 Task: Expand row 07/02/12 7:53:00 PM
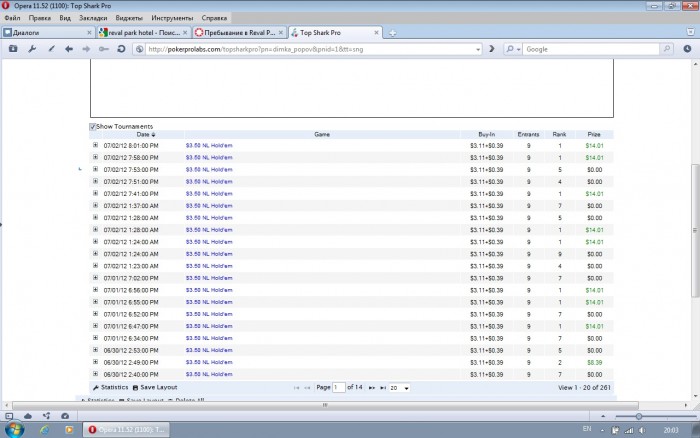pos(95,169)
